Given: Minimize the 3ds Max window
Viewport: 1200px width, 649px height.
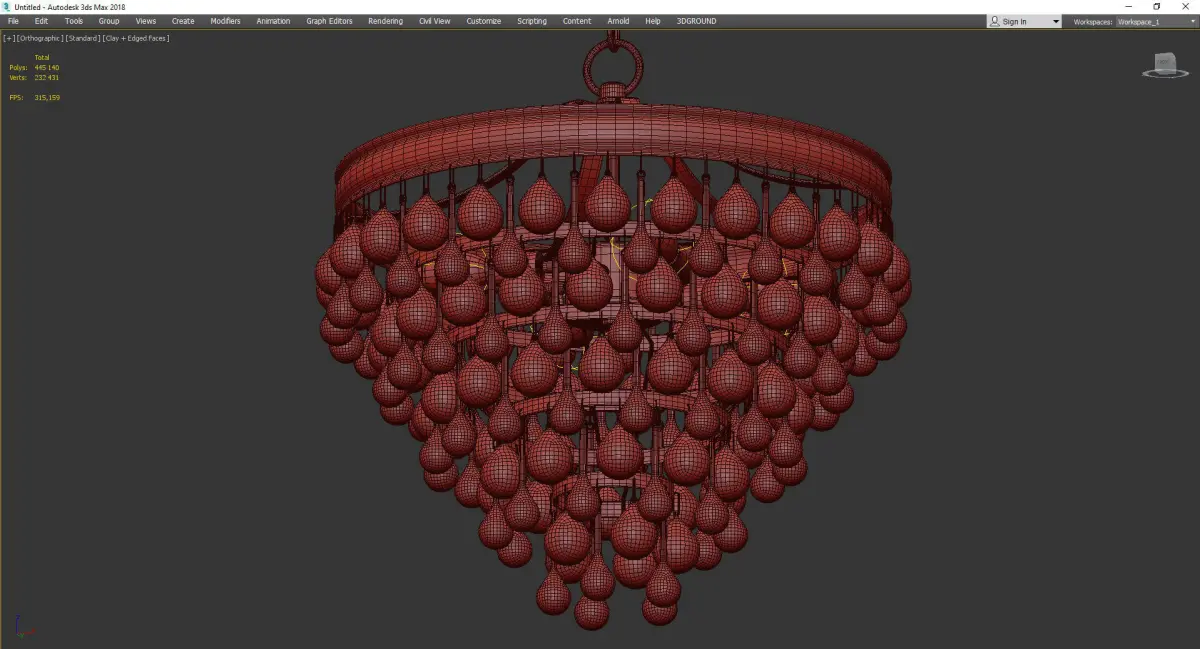Looking at the screenshot, I should click(1129, 7).
